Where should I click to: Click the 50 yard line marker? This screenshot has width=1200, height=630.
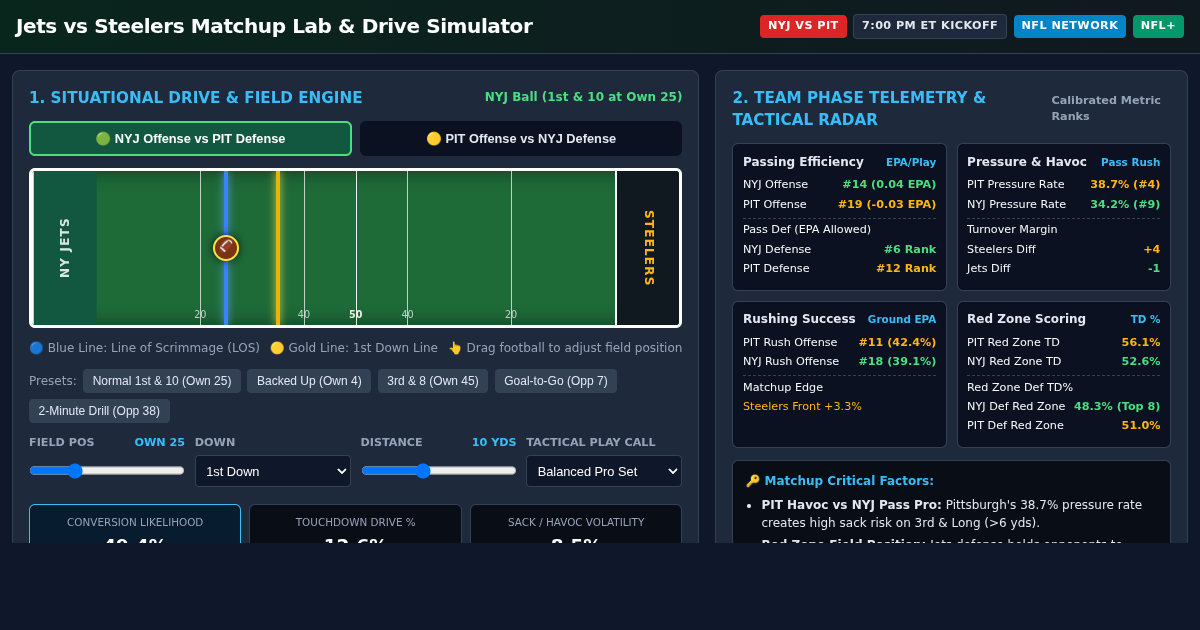click(356, 315)
